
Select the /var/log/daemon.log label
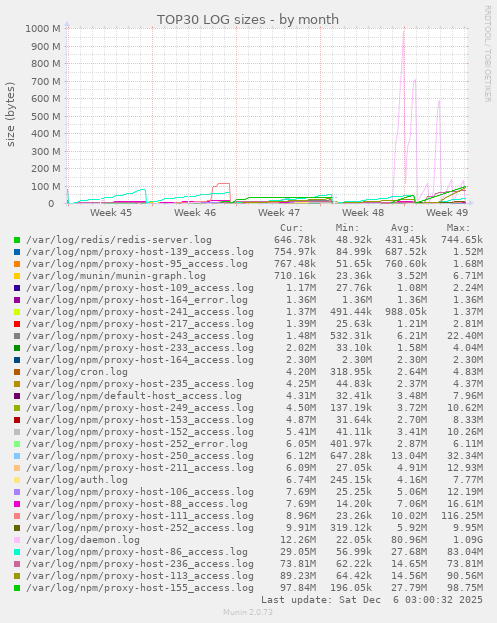(83, 540)
